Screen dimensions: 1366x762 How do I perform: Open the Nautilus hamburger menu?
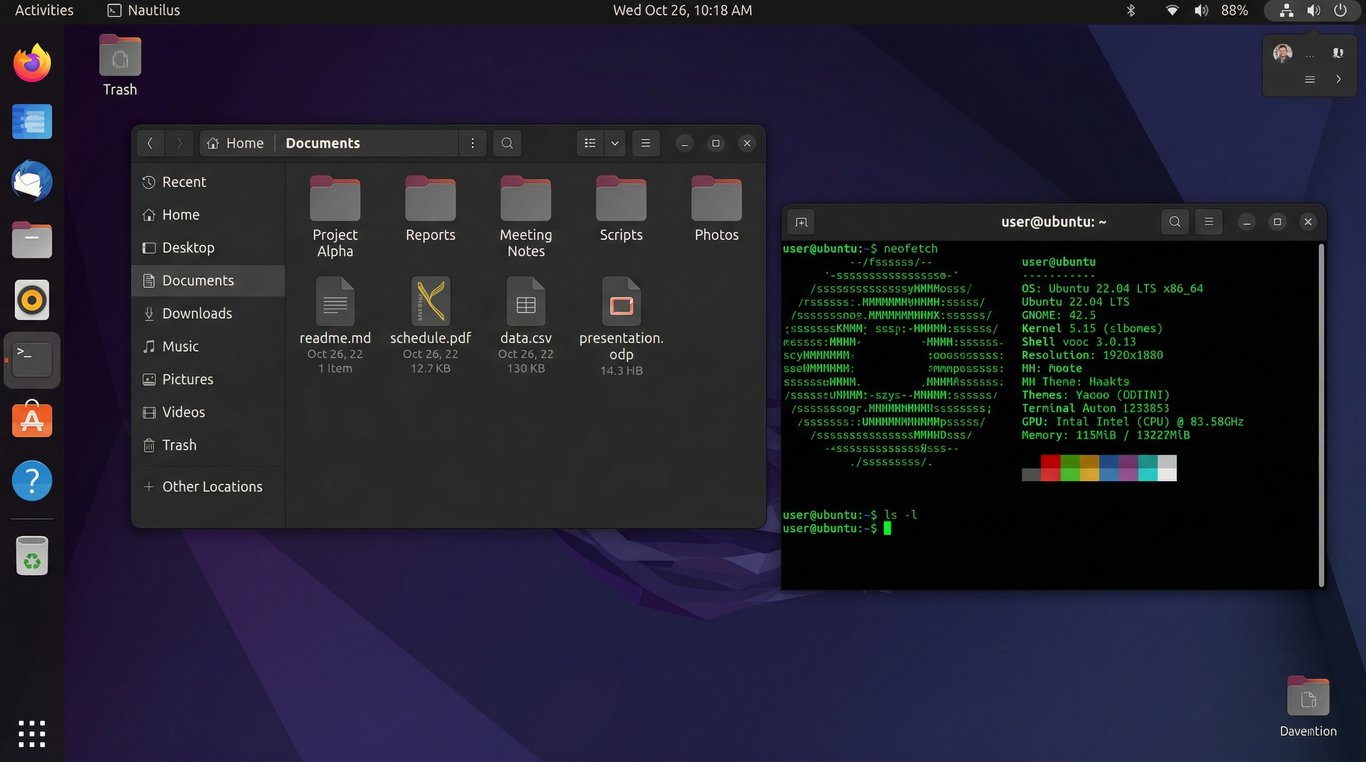pos(645,143)
